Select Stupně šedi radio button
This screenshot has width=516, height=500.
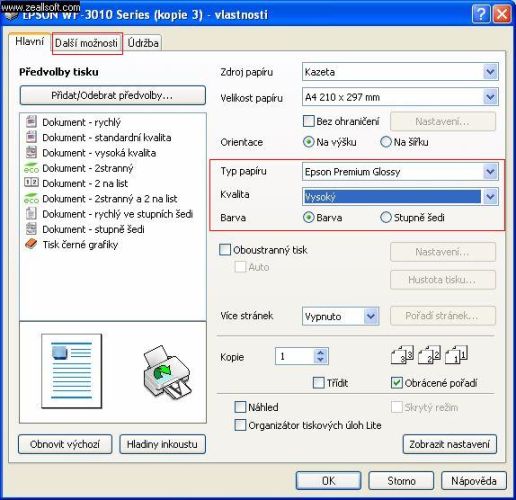pyautogui.click(x=386, y=217)
